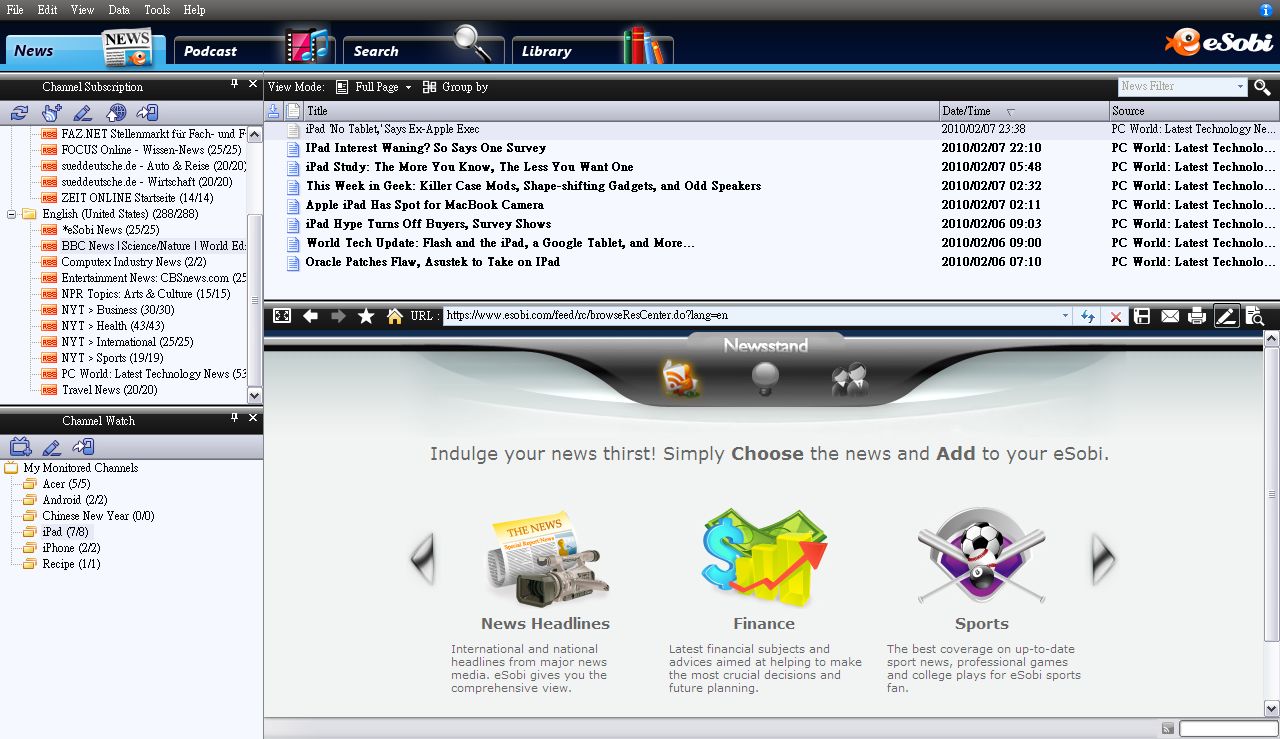Click the import/export arrow icon in Channel Subscription

tap(148, 113)
